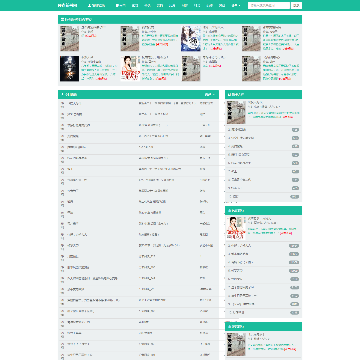This screenshot has width=360, height=360.
Task: Expand the last nav item with dropdown arrow
Action: (236, 5)
